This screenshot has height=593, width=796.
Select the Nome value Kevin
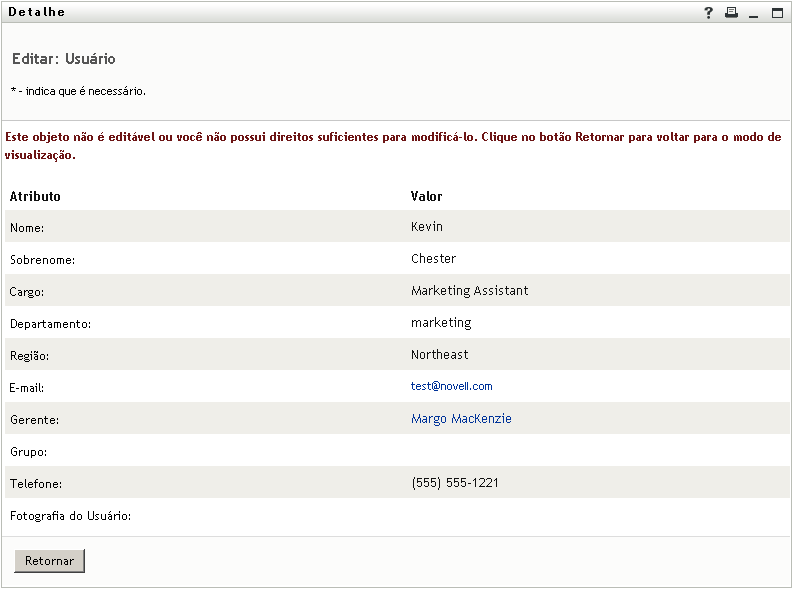point(427,227)
